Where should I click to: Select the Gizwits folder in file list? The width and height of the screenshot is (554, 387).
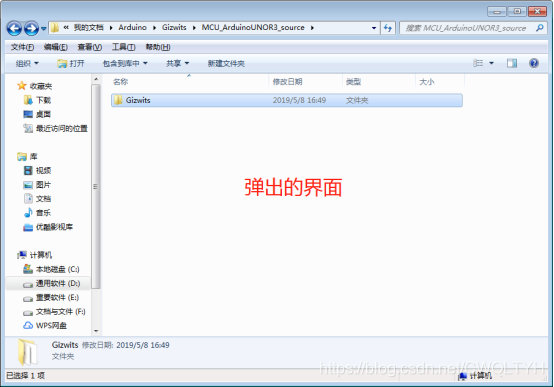tap(287, 100)
